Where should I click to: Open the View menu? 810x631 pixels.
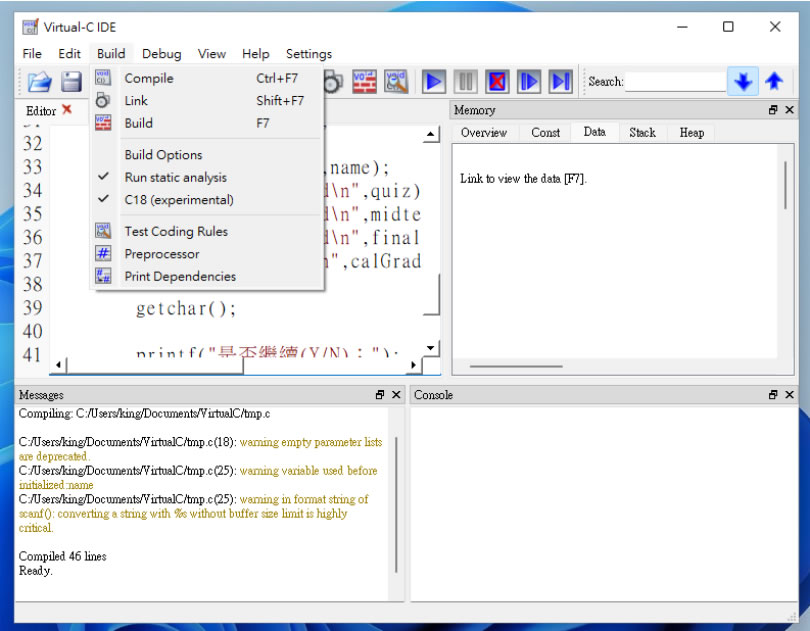coord(212,54)
